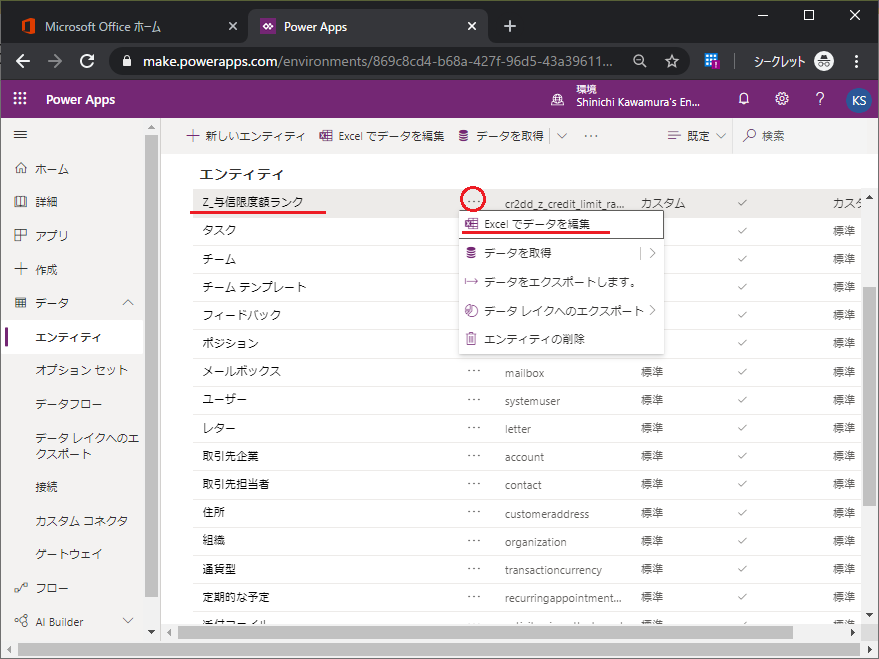Click the entity list horizontal scrollbar
Viewport: 879px width, 659px height.
(x=485, y=632)
